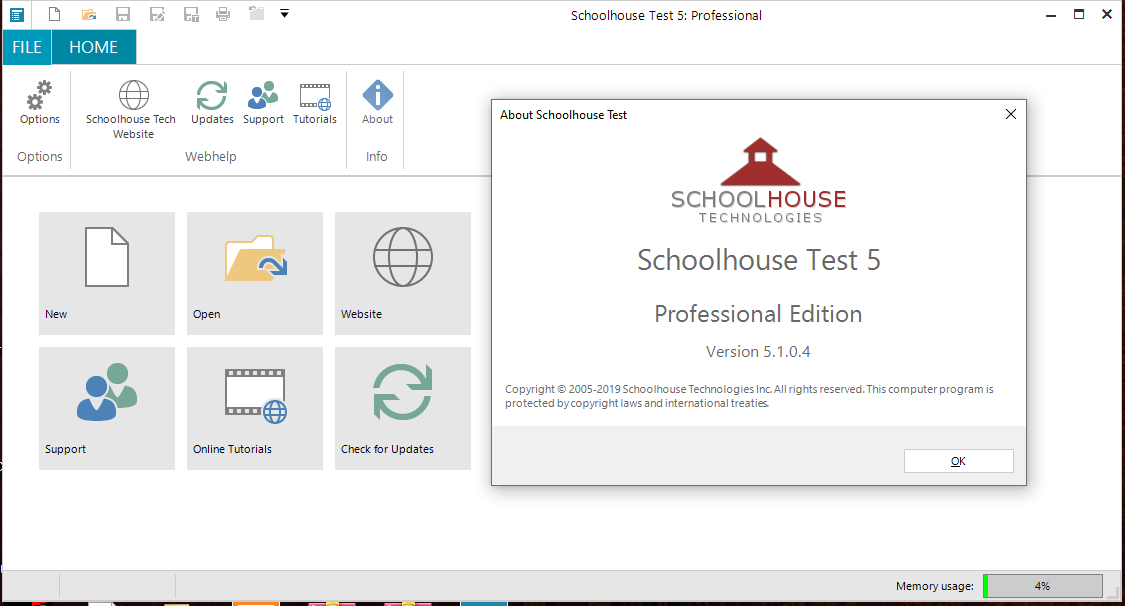
Task: Click the "Memory usage:" status bar label
Action: click(x=935, y=586)
